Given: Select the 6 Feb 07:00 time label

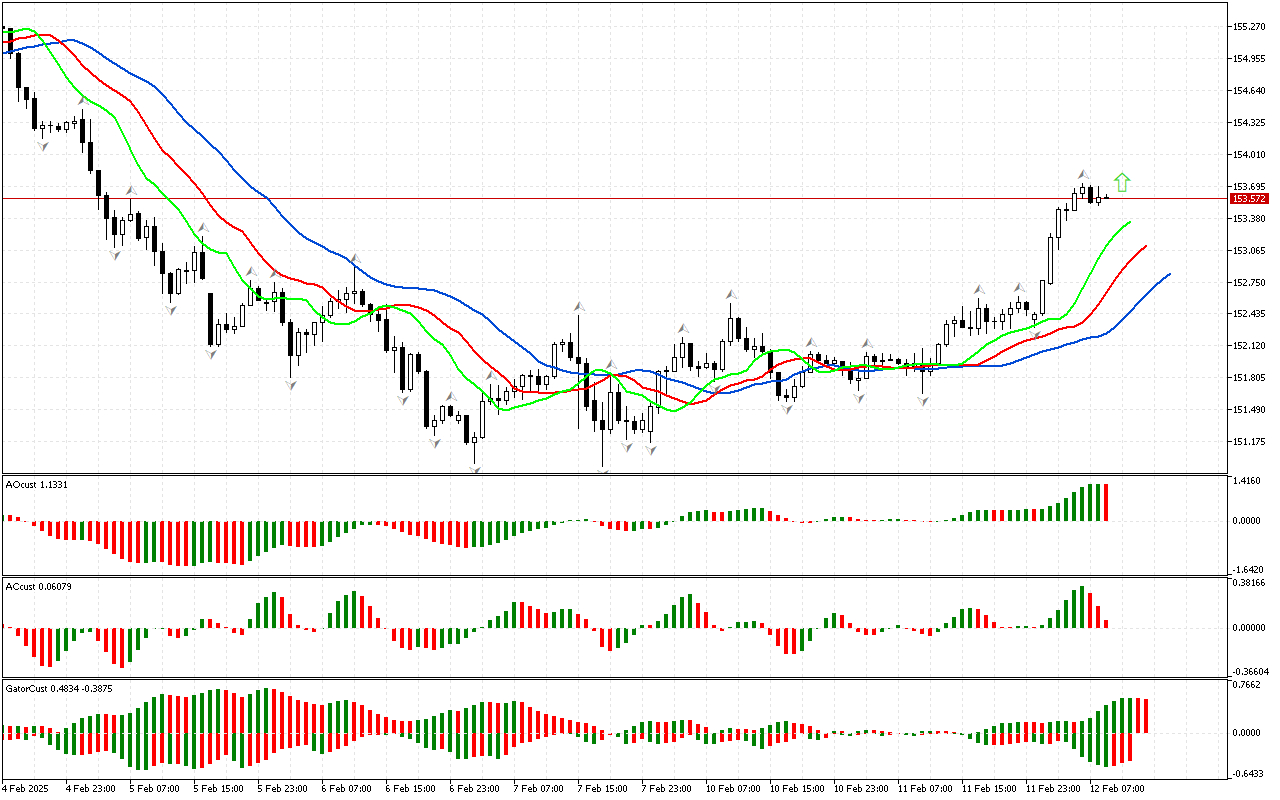Looking at the screenshot, I should pos(346,788).
